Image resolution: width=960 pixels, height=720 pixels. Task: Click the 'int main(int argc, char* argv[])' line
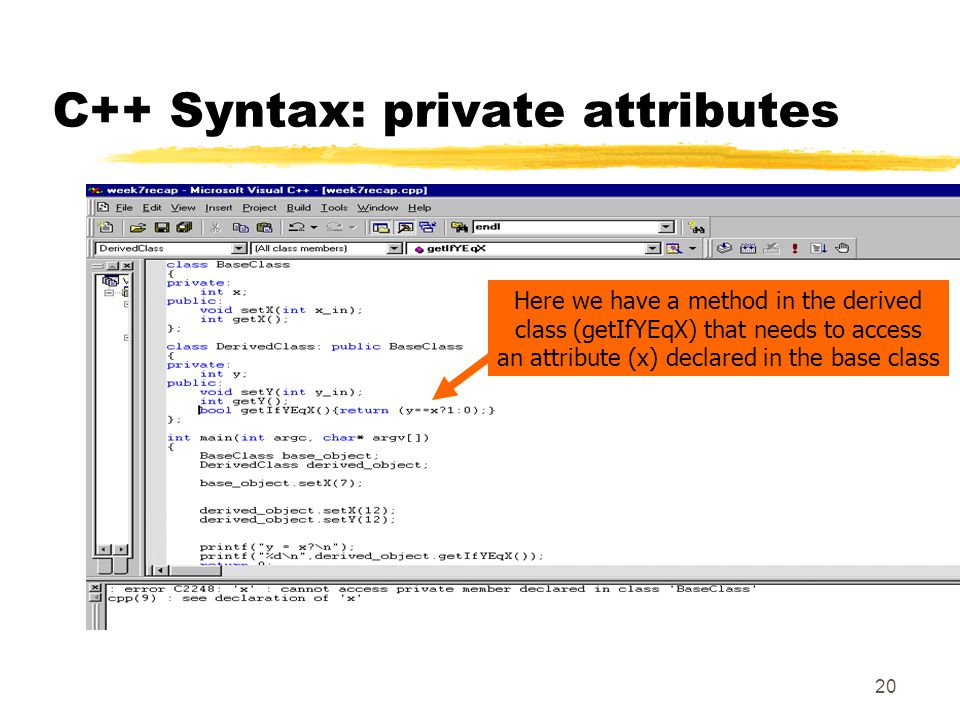[298, 438]
